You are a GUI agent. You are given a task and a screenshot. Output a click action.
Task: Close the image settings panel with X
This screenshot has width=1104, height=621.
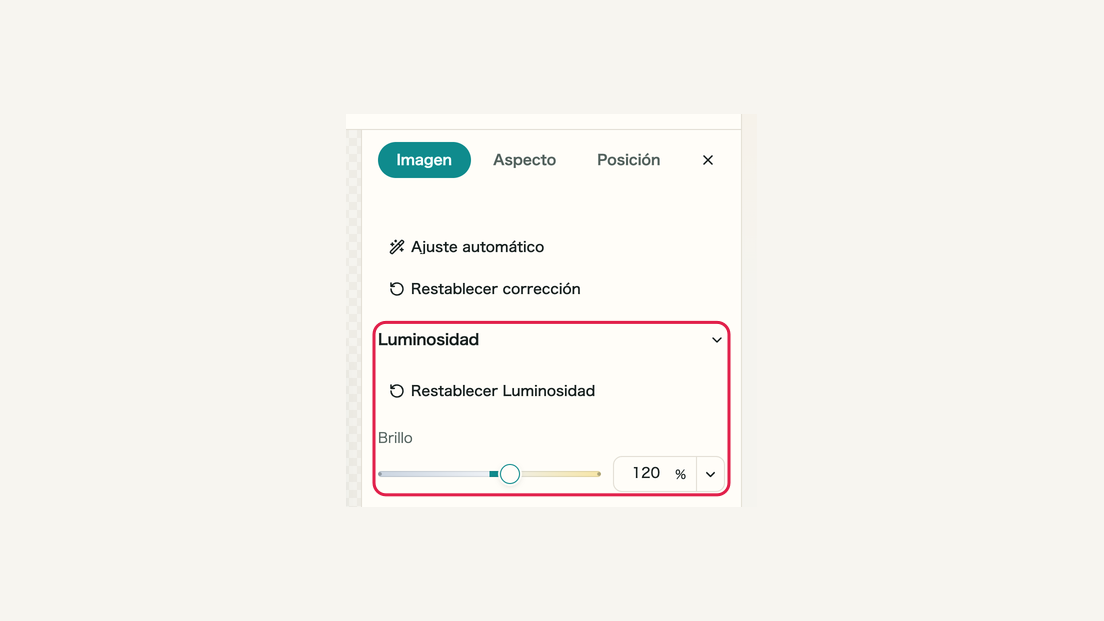click(x=708, y=160)
